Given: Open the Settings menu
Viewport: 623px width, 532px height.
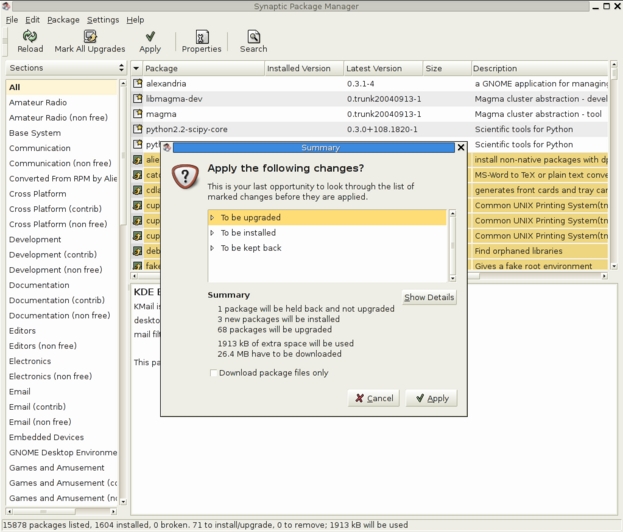Looking at the screenshot, I should pyautogui.click(x=102, y=19).
